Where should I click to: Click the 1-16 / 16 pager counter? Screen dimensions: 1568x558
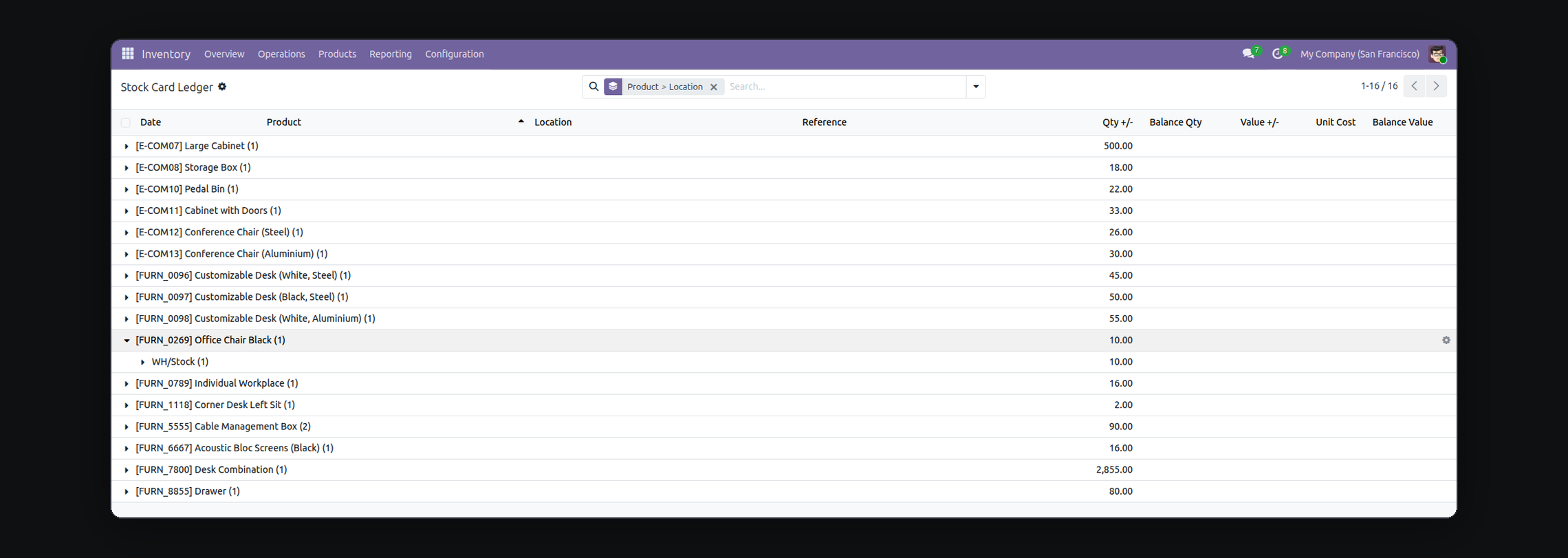tap(1379, 86)
